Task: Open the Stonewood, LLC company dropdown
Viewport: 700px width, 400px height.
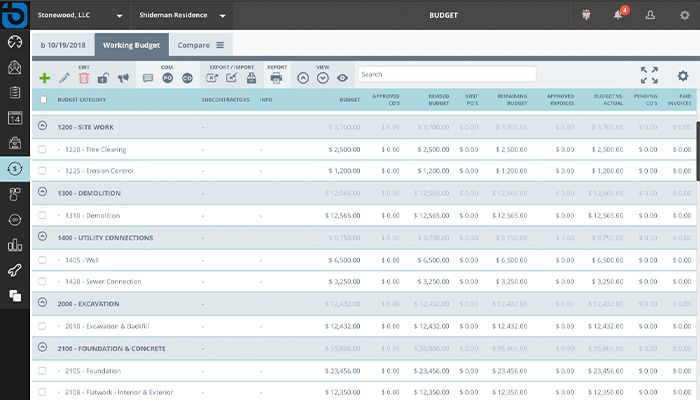Action: click(x=80, y=15)
